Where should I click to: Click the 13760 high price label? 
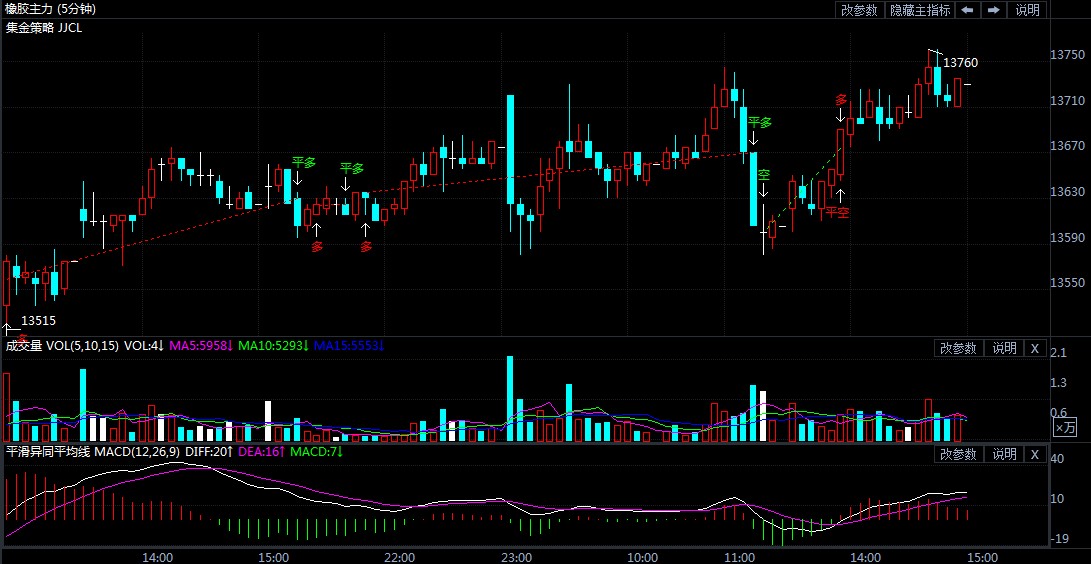point(960,63)
